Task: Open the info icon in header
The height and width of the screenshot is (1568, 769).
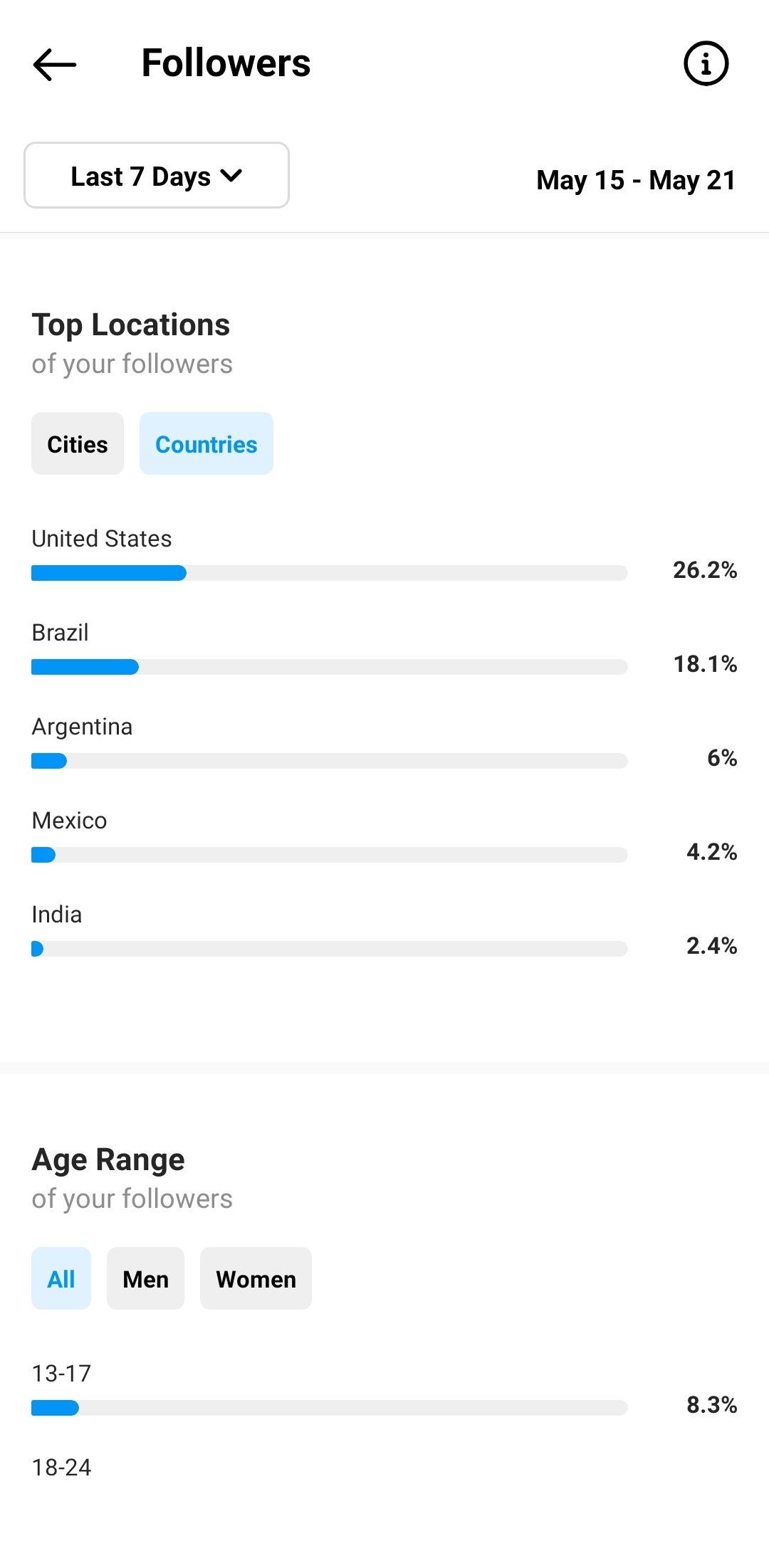Action: (x=706, y=63)
